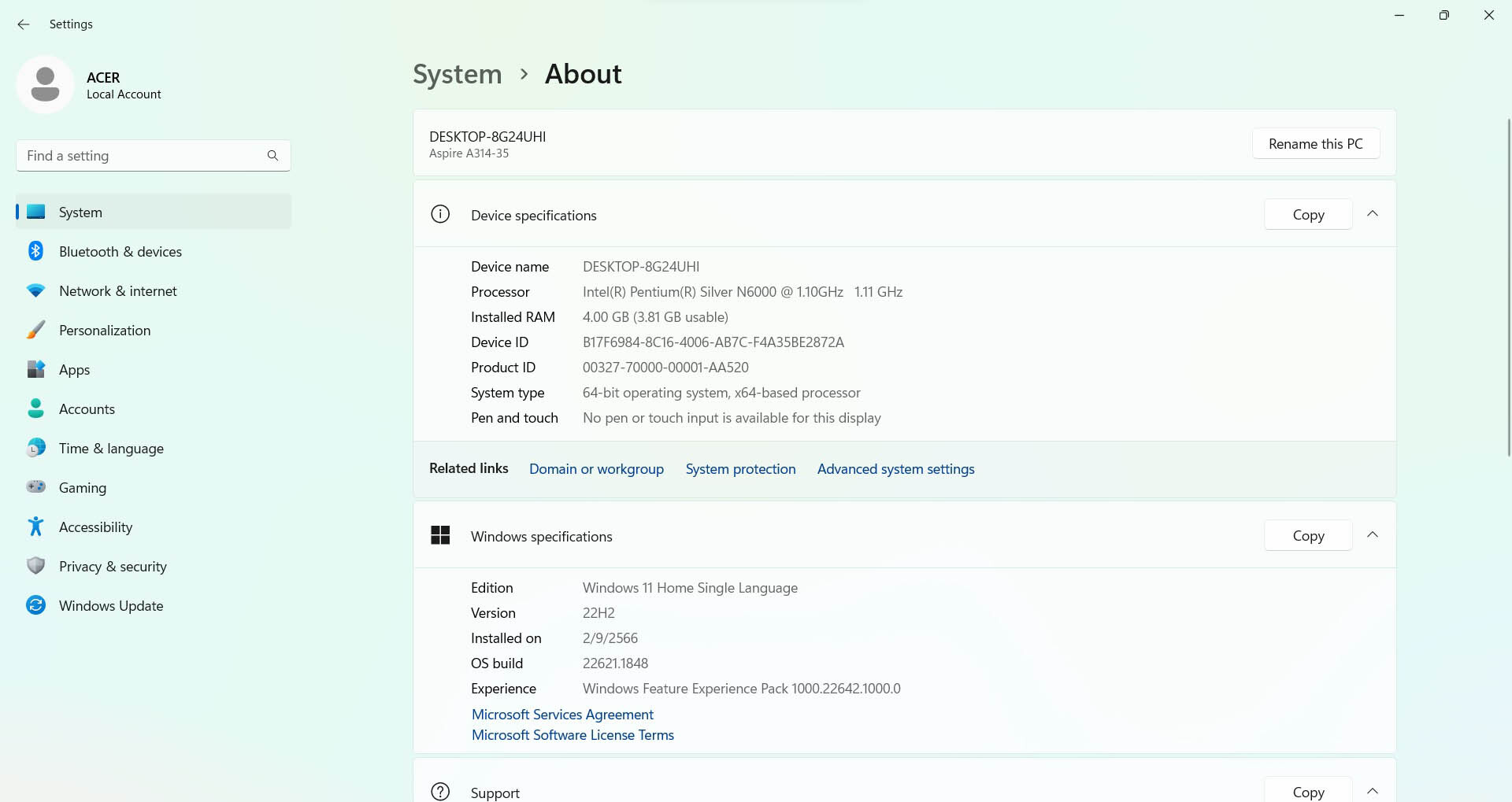Select Gaming in the sidebar

coord(154,487)
